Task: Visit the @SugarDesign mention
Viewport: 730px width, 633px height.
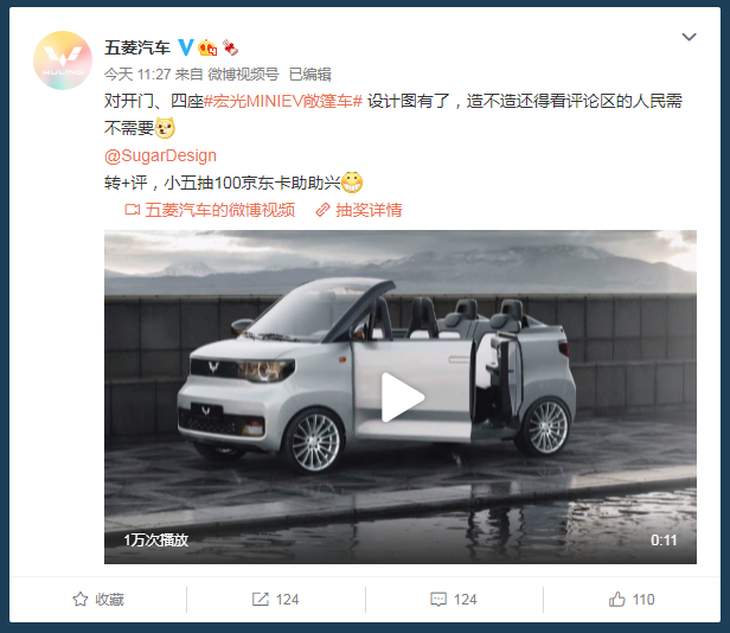Action: coord(161,155)
